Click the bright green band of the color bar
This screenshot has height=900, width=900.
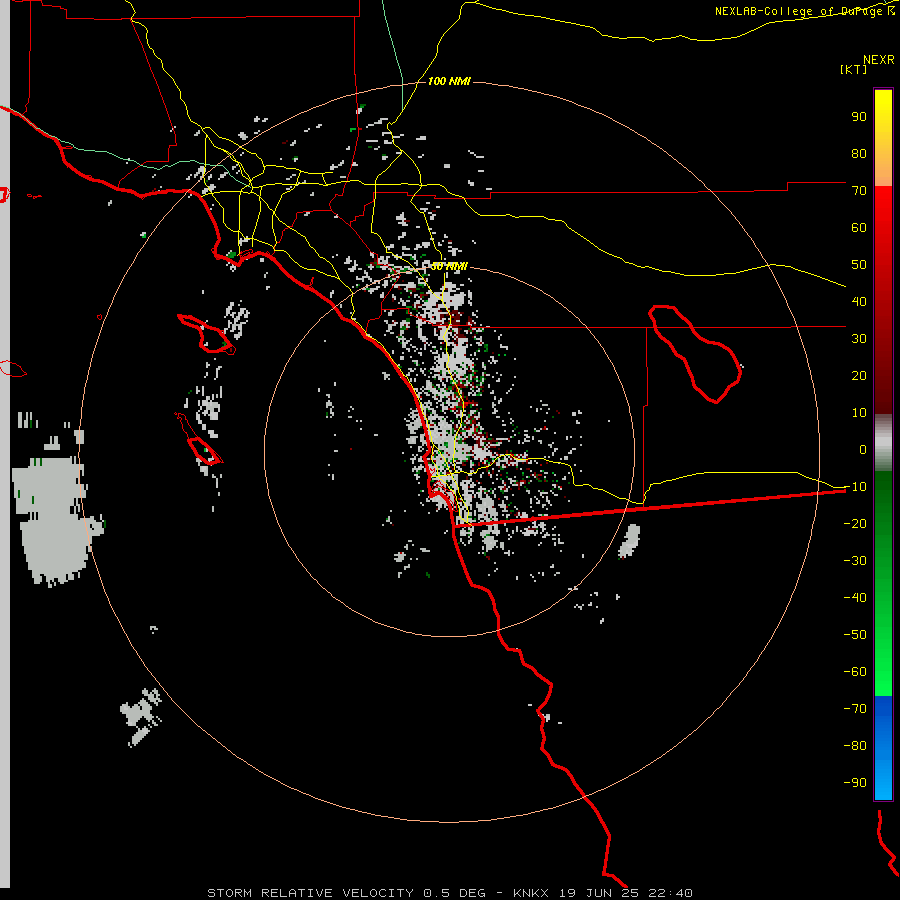point(883,660)
